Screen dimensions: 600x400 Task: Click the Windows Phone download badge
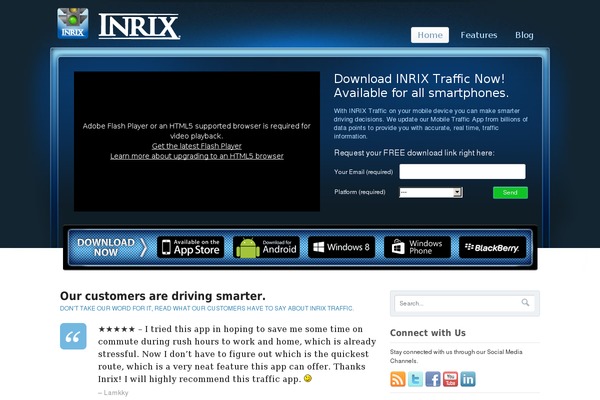[417, 247]
